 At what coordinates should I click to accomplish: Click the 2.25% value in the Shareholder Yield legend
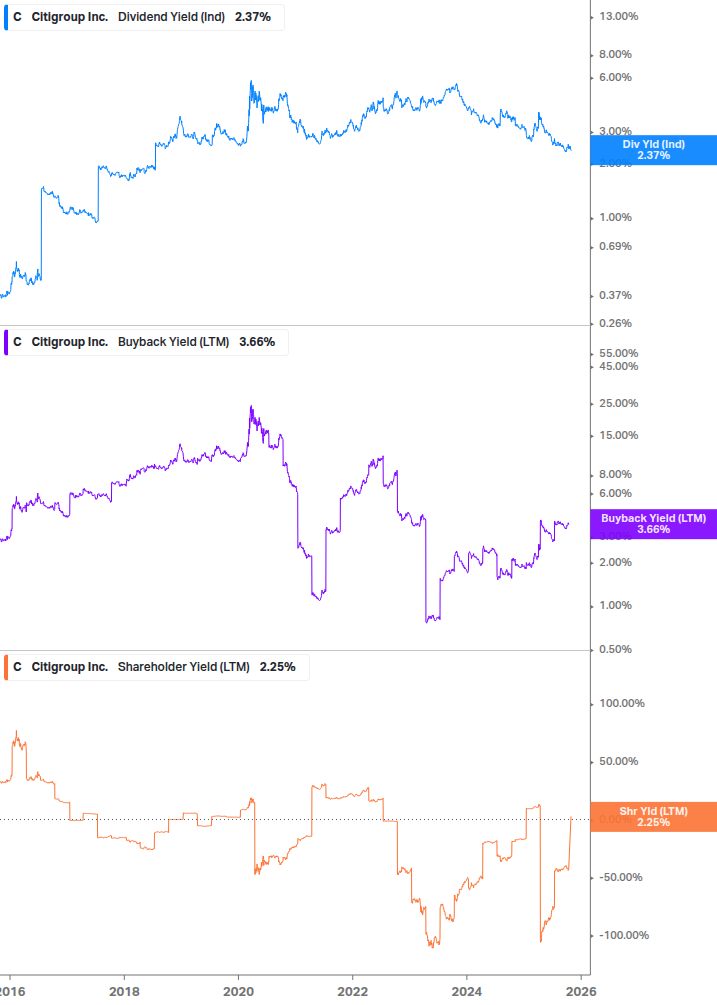coord(277,667)
